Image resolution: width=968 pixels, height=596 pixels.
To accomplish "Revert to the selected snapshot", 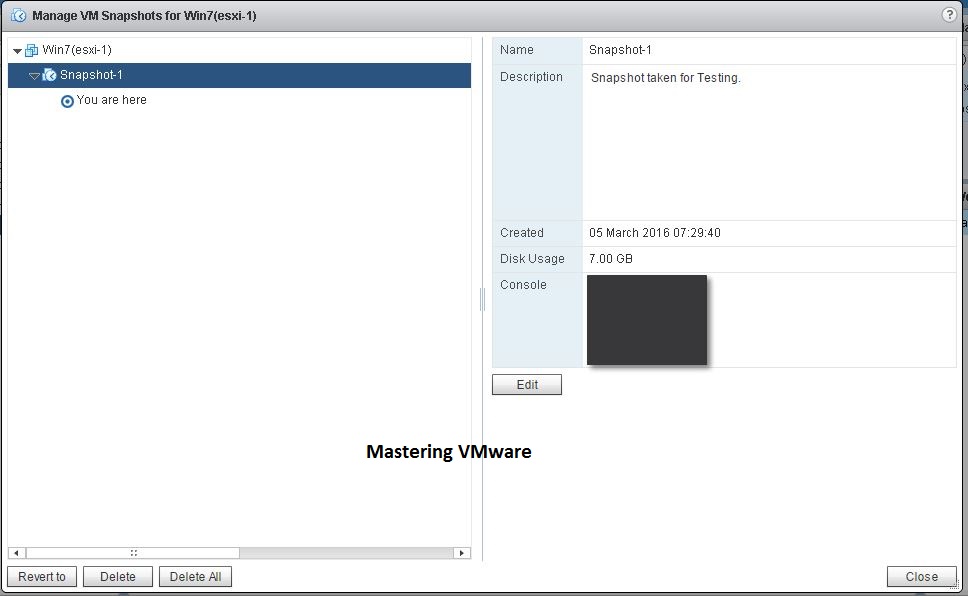I will (x=42, y=576).
